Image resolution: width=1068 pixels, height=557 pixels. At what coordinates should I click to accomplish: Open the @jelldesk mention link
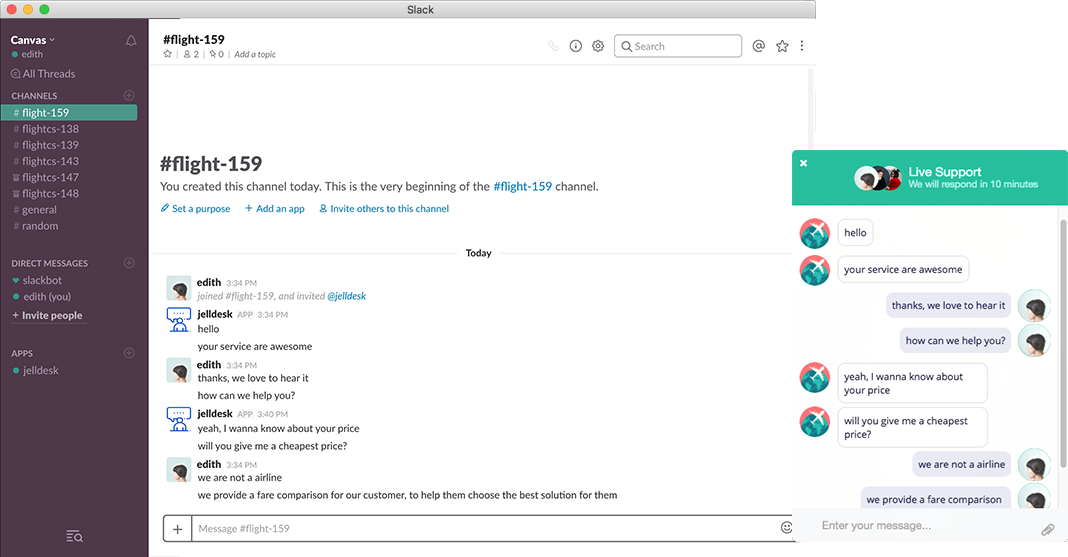click(x=347, y=296)
